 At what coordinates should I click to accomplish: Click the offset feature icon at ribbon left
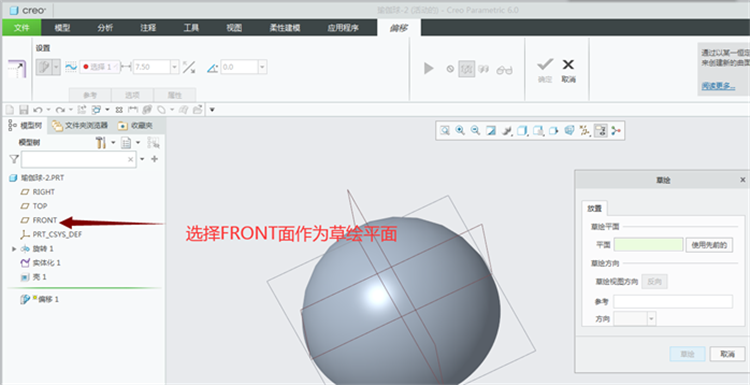(17, 70)
